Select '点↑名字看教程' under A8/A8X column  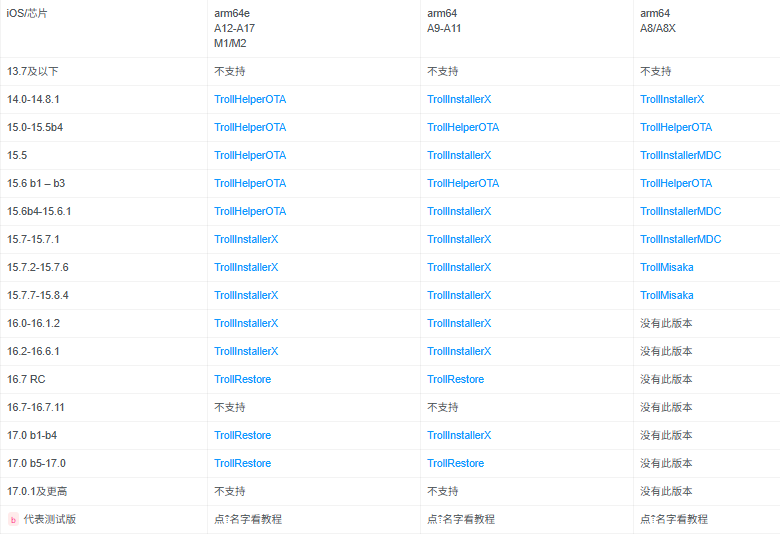tap(674, 520)
